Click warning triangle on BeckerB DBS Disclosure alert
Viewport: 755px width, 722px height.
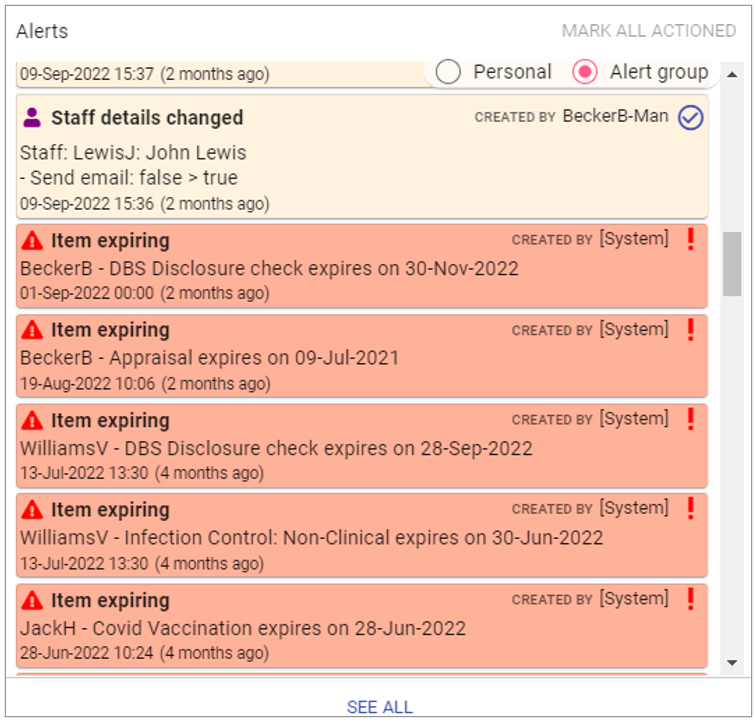pyautogui.click(x=32, y=240)
